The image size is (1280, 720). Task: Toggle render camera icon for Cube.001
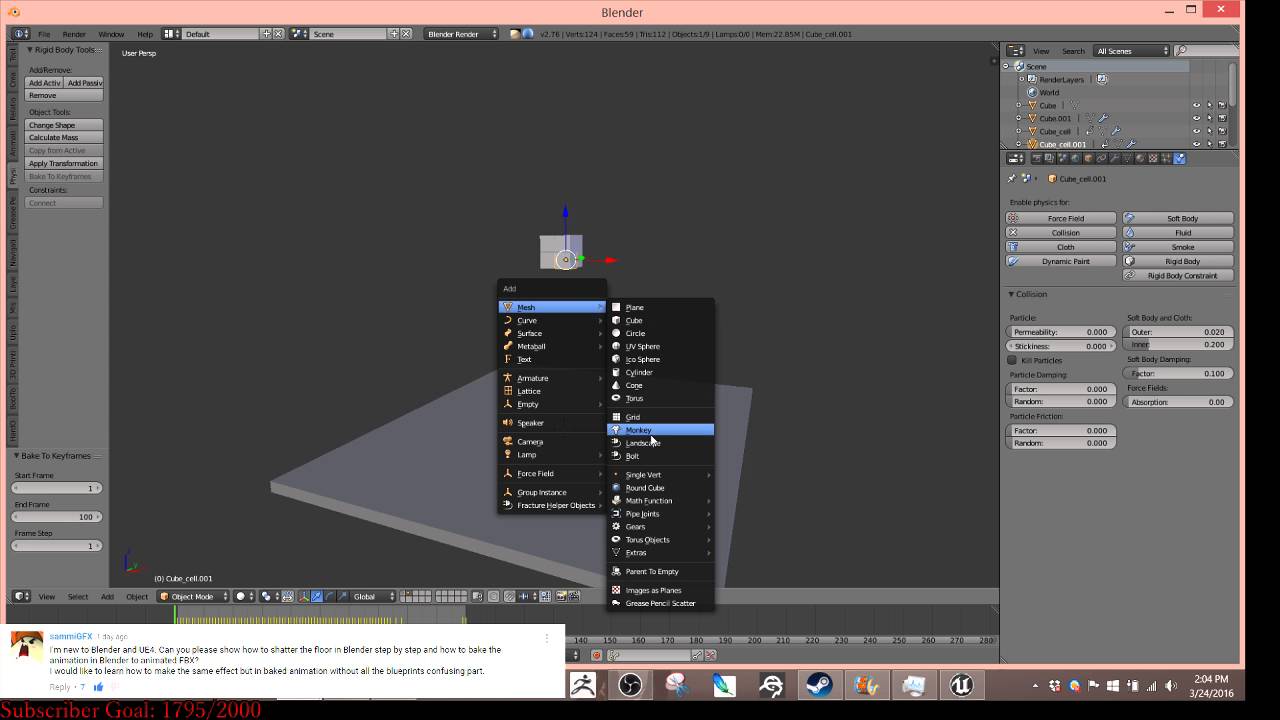pos(1222,118)
